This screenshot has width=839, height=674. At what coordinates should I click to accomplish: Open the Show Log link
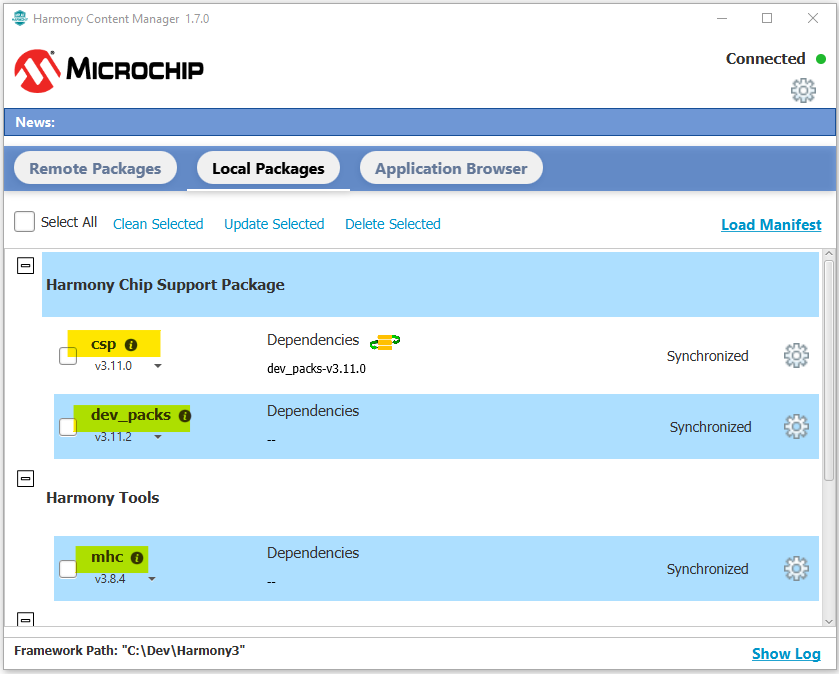(x=786, y=654)
